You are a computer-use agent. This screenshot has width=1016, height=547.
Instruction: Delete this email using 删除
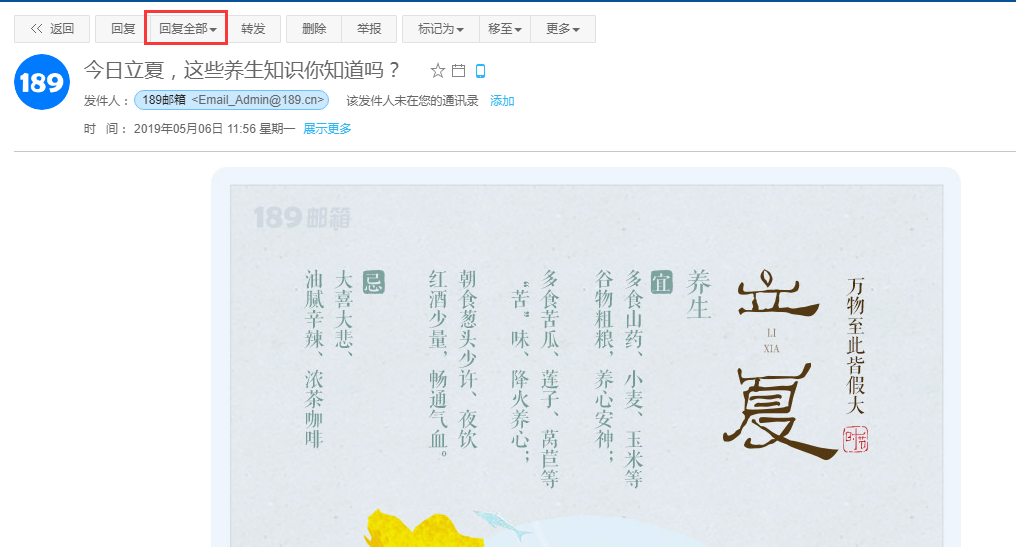pyautogui.click(x=314, y=29)
